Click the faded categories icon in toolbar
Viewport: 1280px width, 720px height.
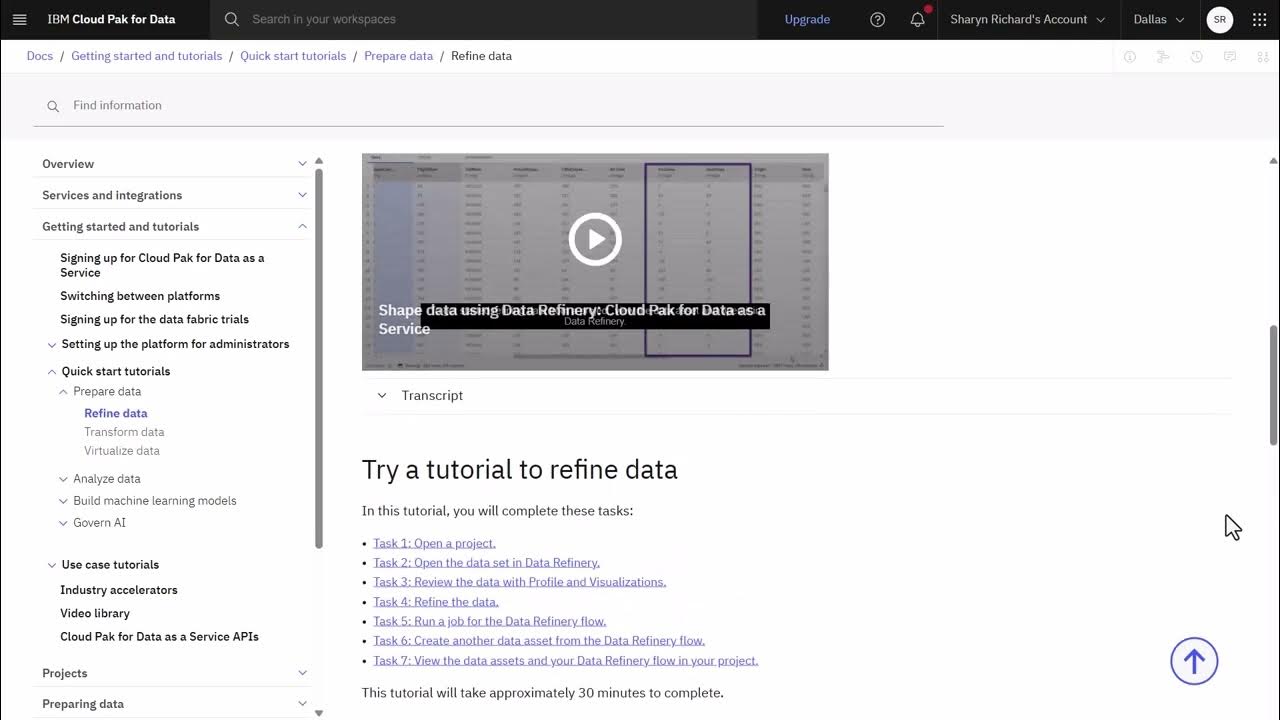[x=1263, y=57]
